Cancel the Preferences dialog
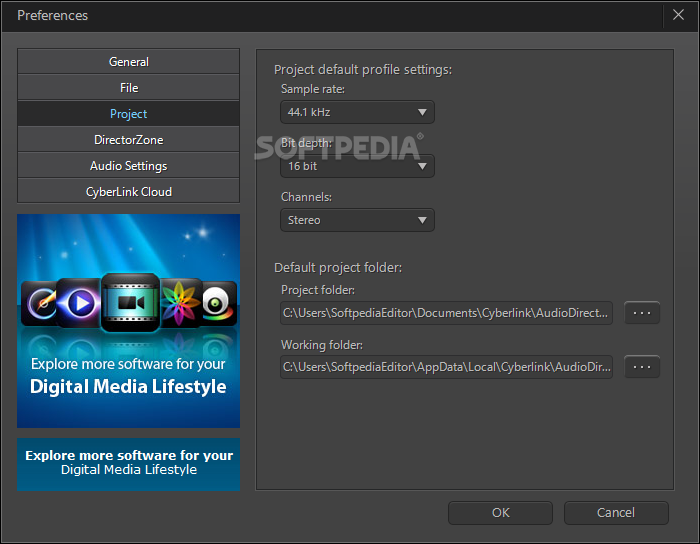Screen dimensions: 700x544 click(616, 513)
